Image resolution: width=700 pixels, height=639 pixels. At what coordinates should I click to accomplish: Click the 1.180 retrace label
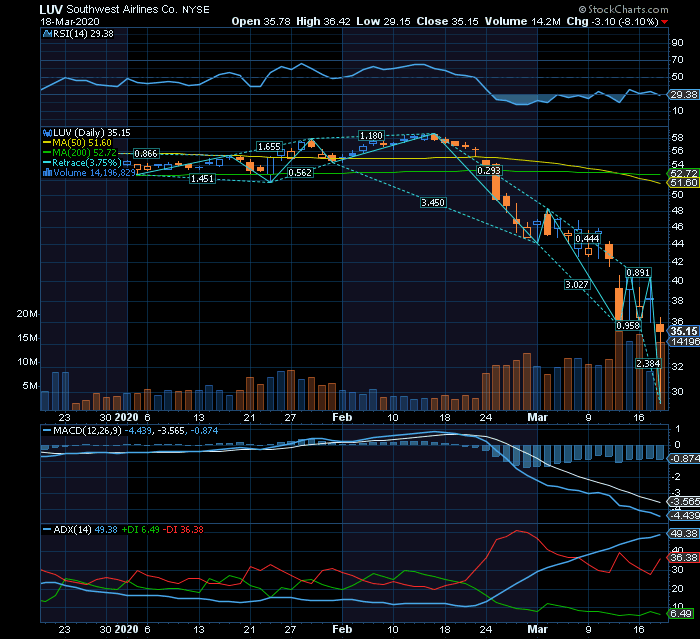point(371,135)
